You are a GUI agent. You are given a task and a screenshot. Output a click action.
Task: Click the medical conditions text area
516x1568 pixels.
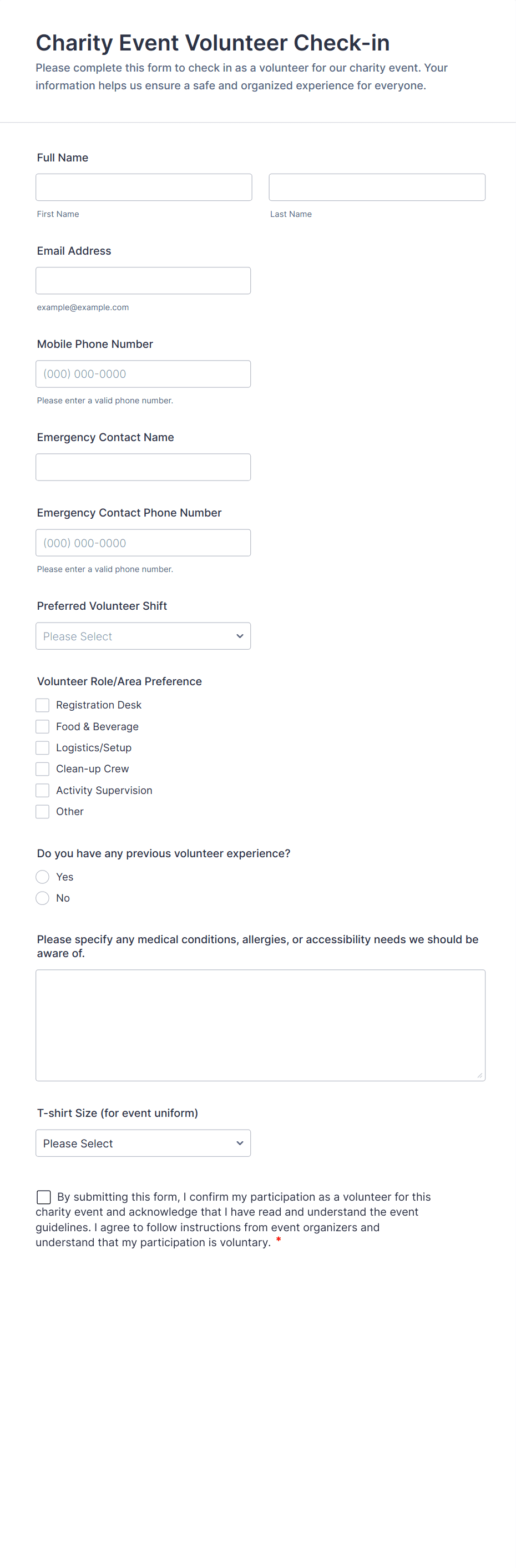[x=260, y=1025]
